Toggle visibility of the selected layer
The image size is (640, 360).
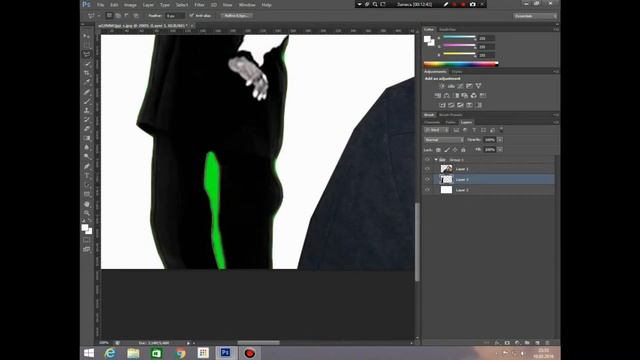[x=427, y=179]
